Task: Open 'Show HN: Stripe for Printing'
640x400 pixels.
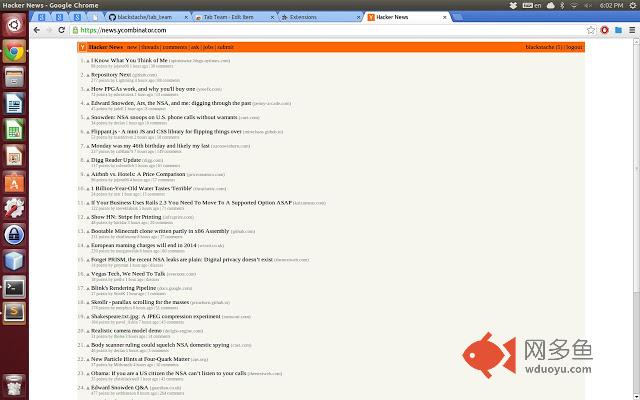Action: (126, 217)
